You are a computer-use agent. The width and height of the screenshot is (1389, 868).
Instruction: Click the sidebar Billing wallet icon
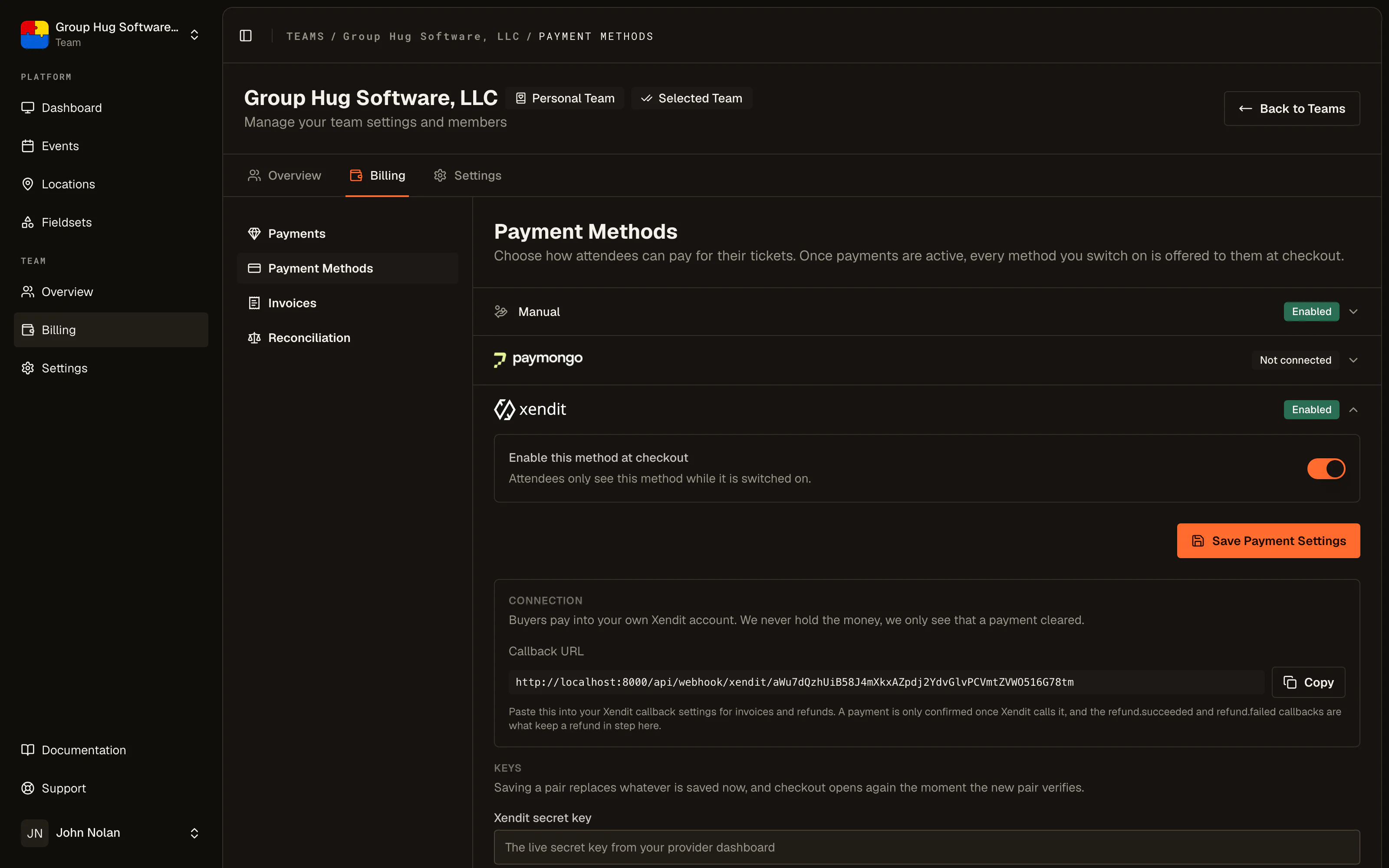27,329
